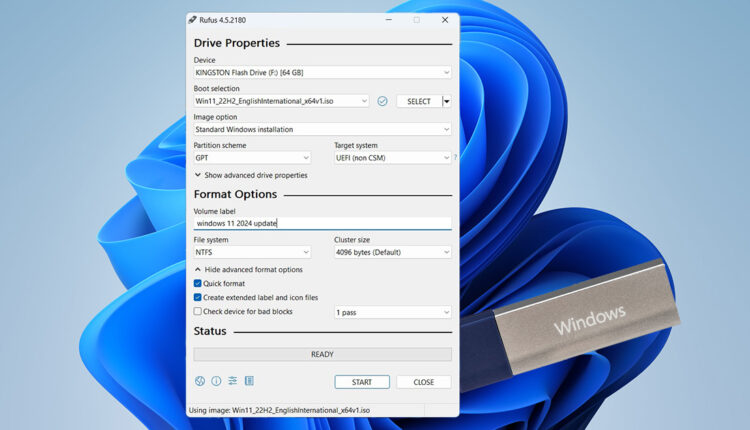The width and height of the screenshot is (750, 430).
Task: Click the Target system help question mark
Action: point(455,157)
